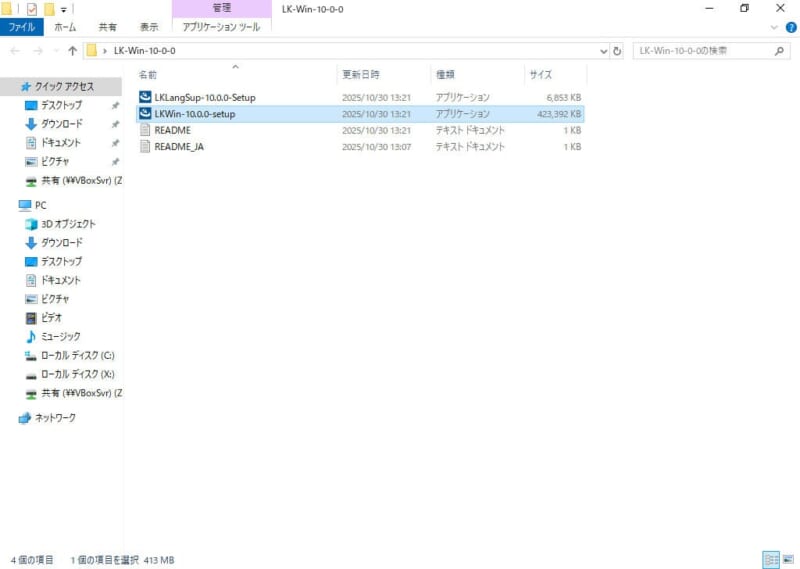Select the LKWin-10.0.0-setup application icon
The image size is (800, 569).
pos(145,114)
